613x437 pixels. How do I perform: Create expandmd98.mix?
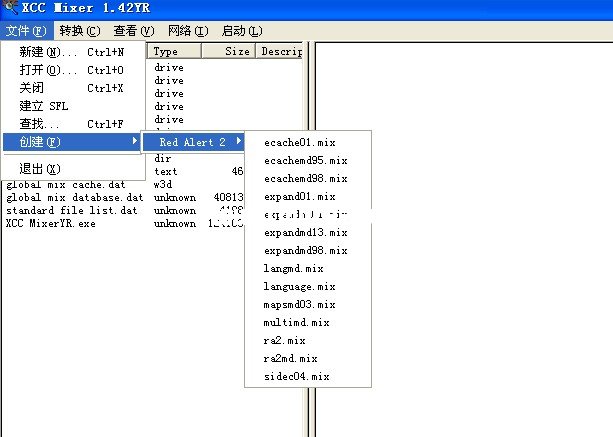pyautogui.click(x=308, y=251)
